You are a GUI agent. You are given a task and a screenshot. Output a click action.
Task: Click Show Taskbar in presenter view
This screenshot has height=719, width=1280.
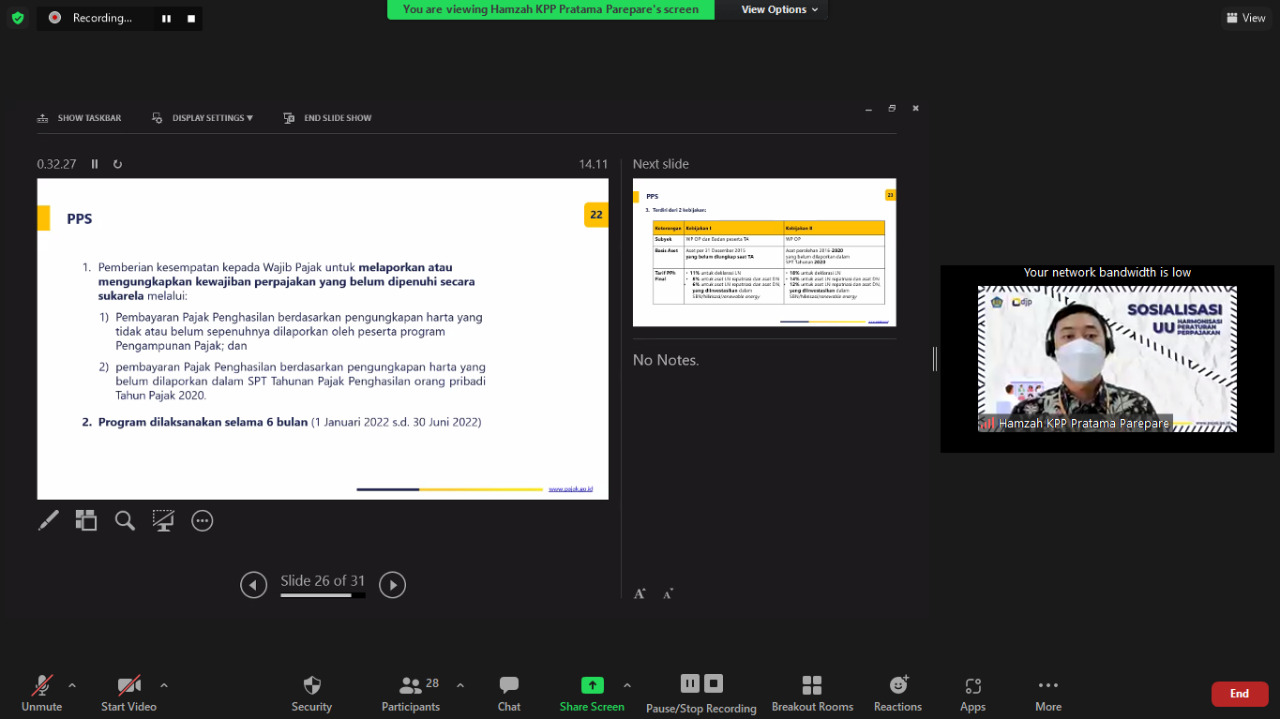79,118
